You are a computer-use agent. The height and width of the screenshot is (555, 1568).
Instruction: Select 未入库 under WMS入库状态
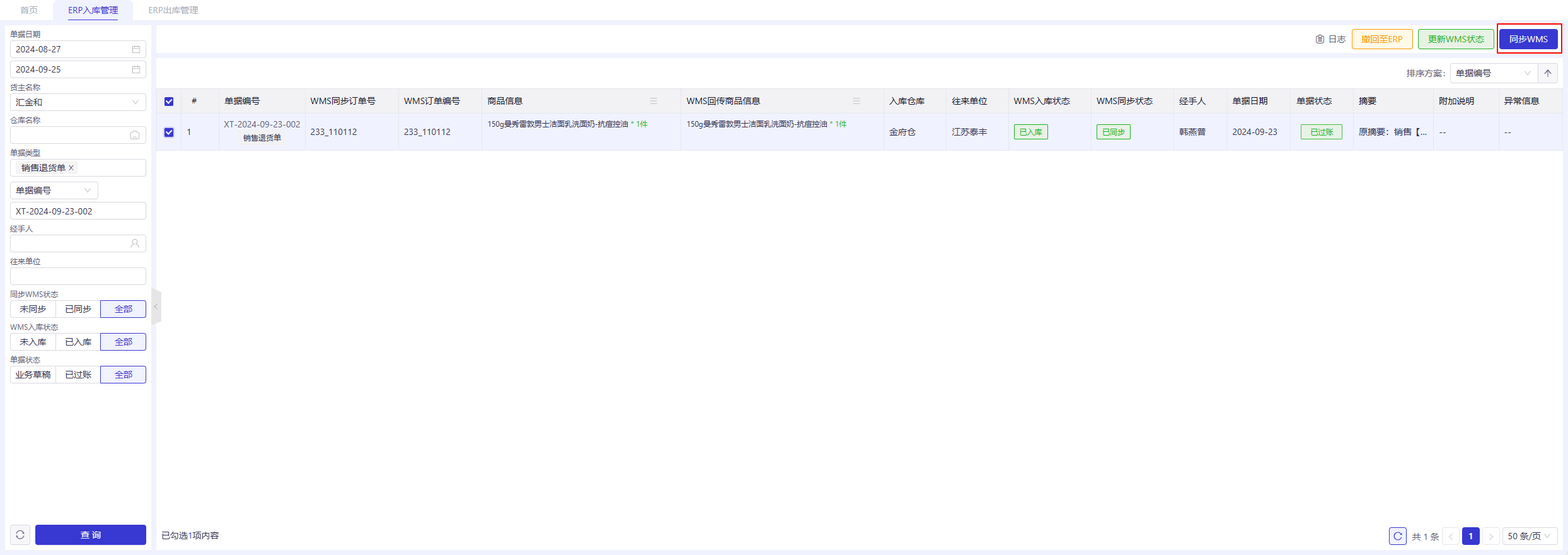[x=33, y=342]
